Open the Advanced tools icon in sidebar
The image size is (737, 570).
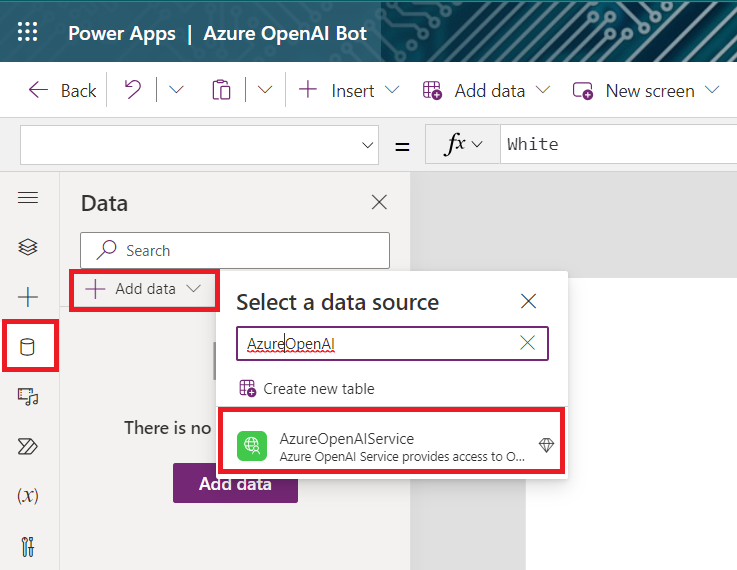click(28, 546)
